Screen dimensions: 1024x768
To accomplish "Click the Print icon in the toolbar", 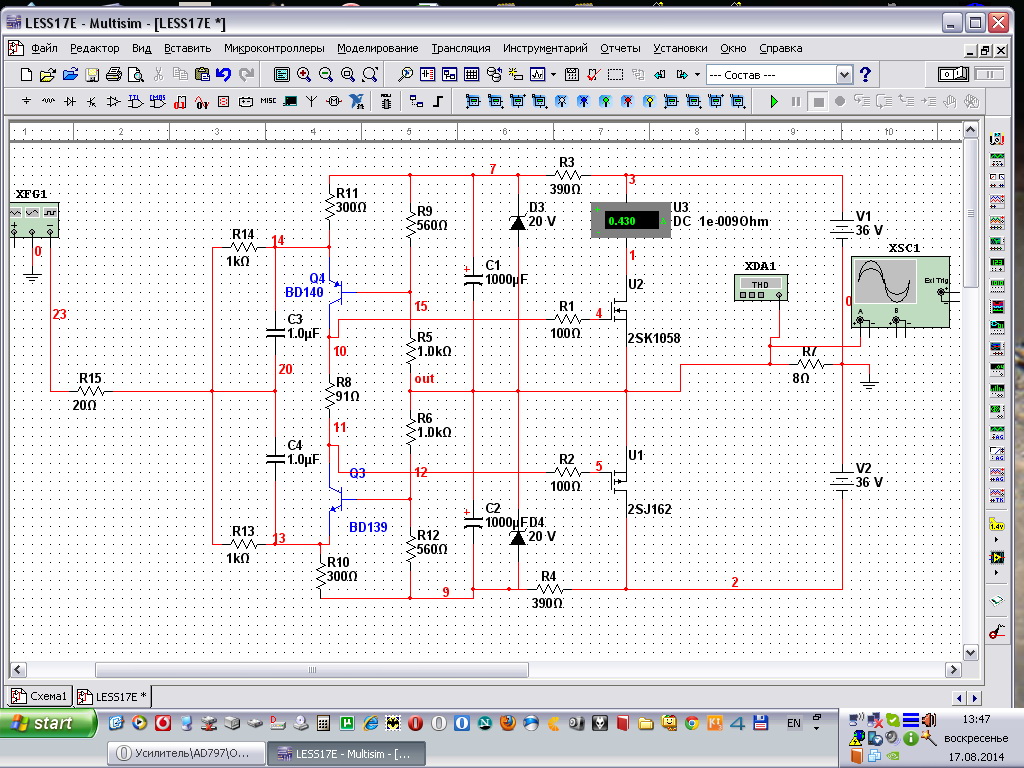I will [x=114, y=75].
